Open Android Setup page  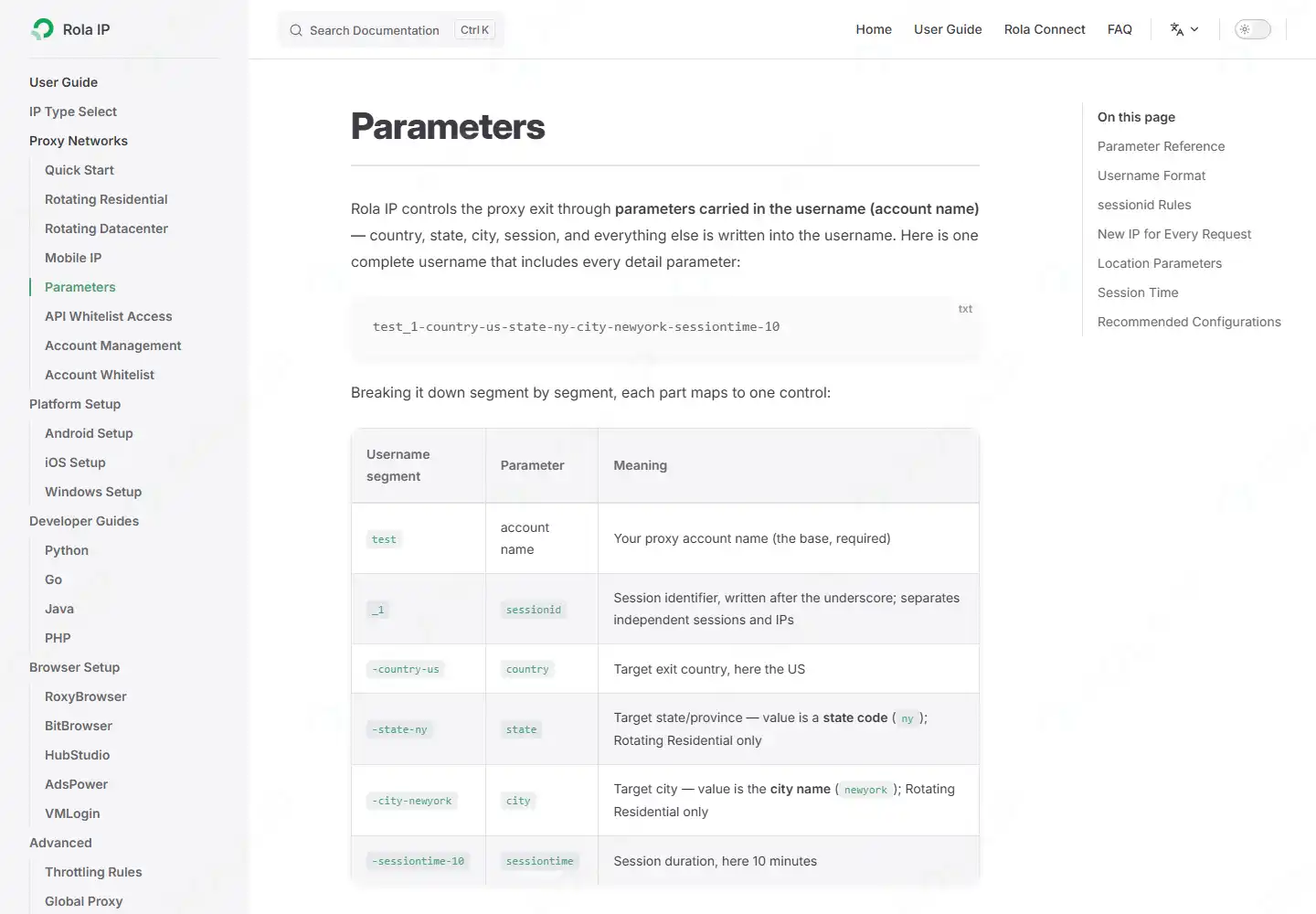point(89,433)
